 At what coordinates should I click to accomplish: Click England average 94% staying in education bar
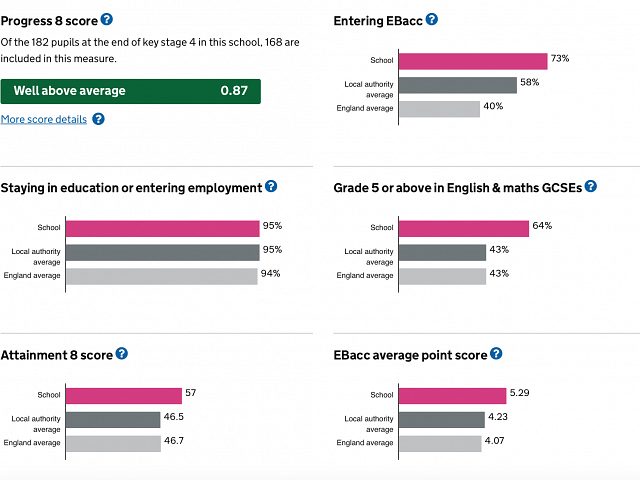click(161, 276)
